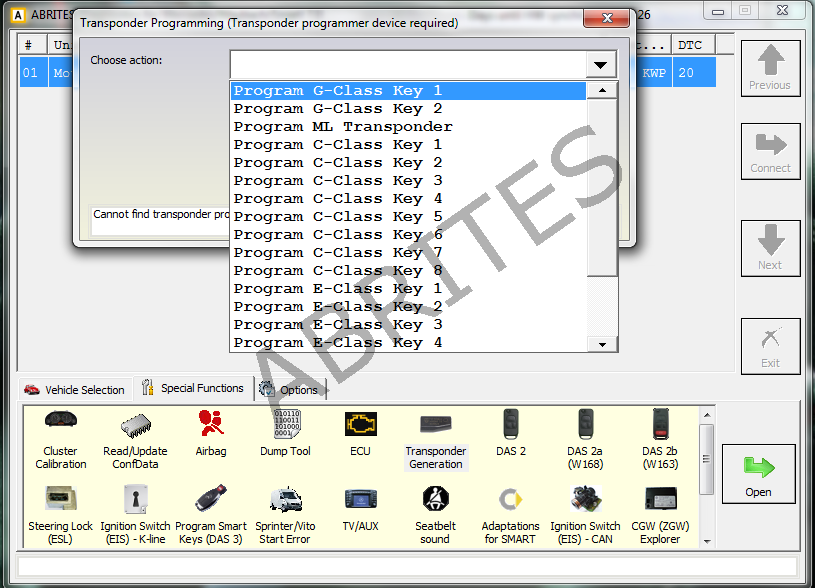Open Adaptations for SMART
Image resolution: width=815 pixels, height=588 pixels.
510,515
